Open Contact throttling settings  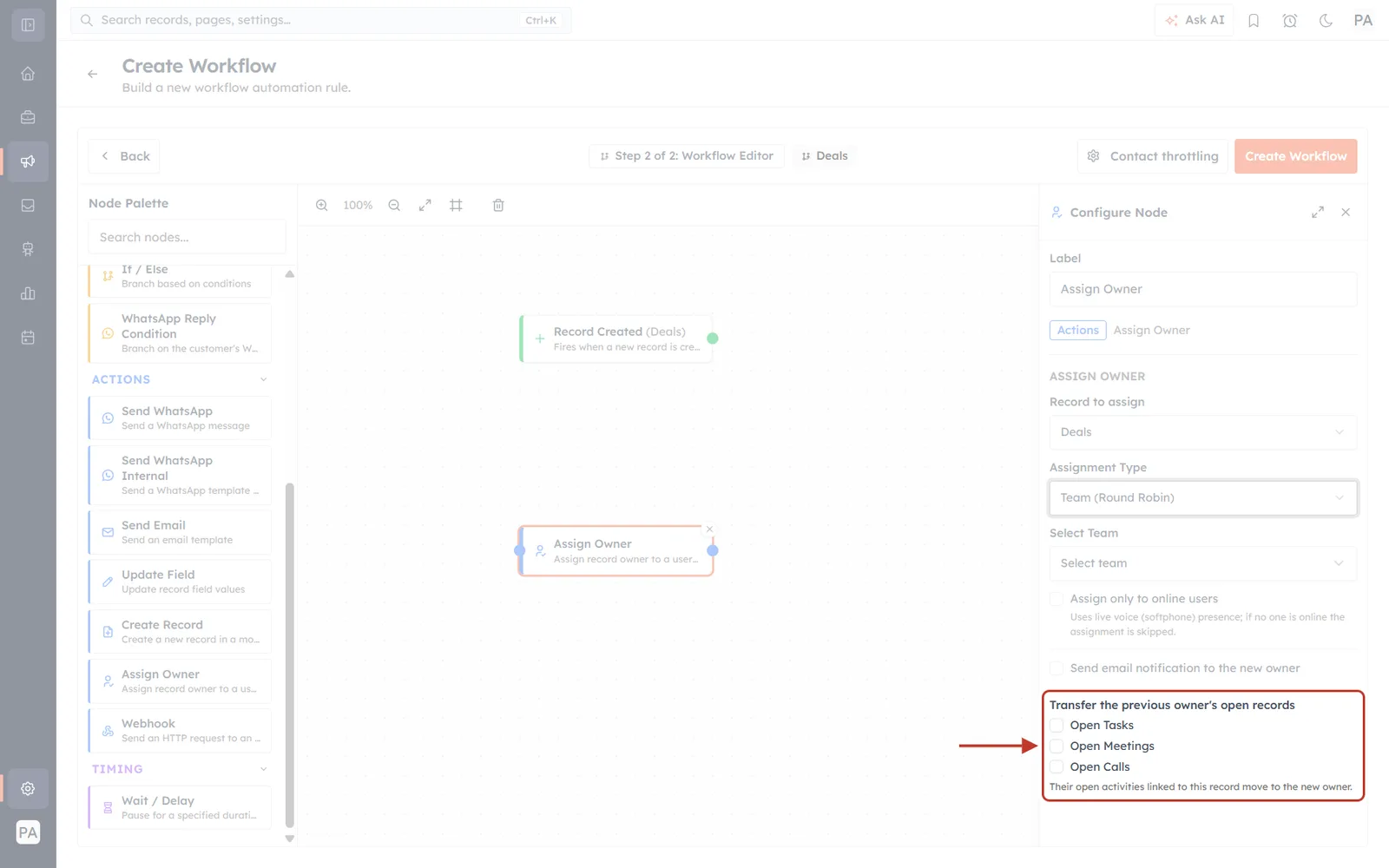coord(1153,156)
